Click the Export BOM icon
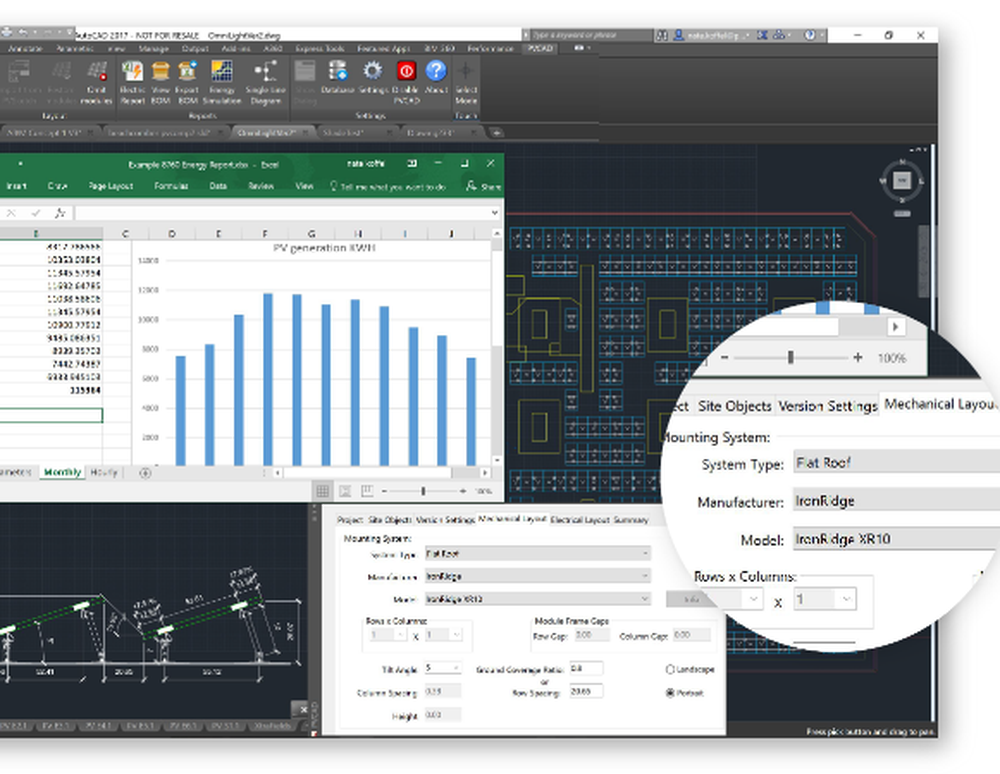Screen dimensions: 1000x774 [188, 71]
